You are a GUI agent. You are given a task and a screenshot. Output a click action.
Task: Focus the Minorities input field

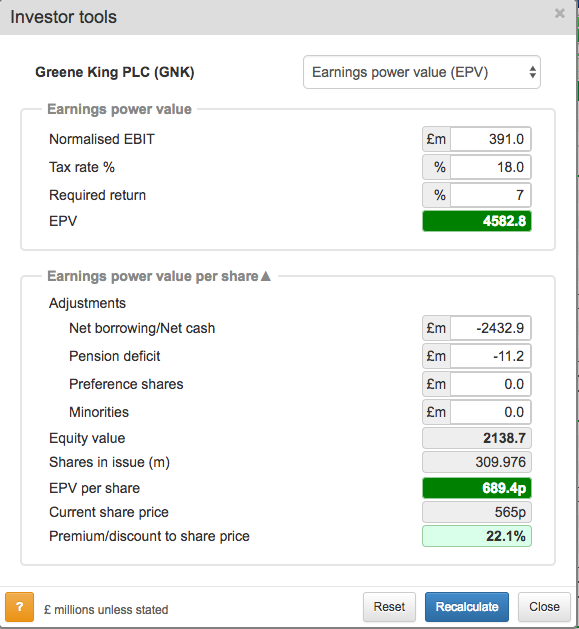point(491,412)
